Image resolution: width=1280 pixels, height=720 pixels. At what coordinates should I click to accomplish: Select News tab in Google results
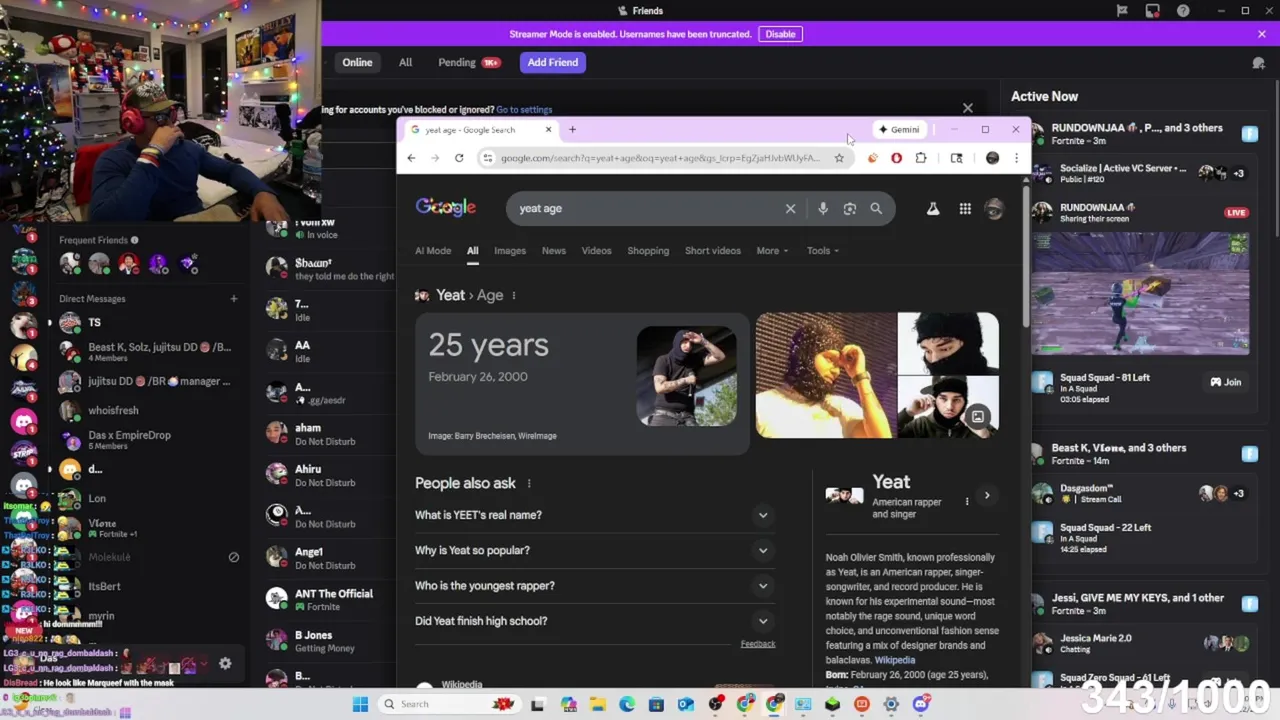click(554, 251)
